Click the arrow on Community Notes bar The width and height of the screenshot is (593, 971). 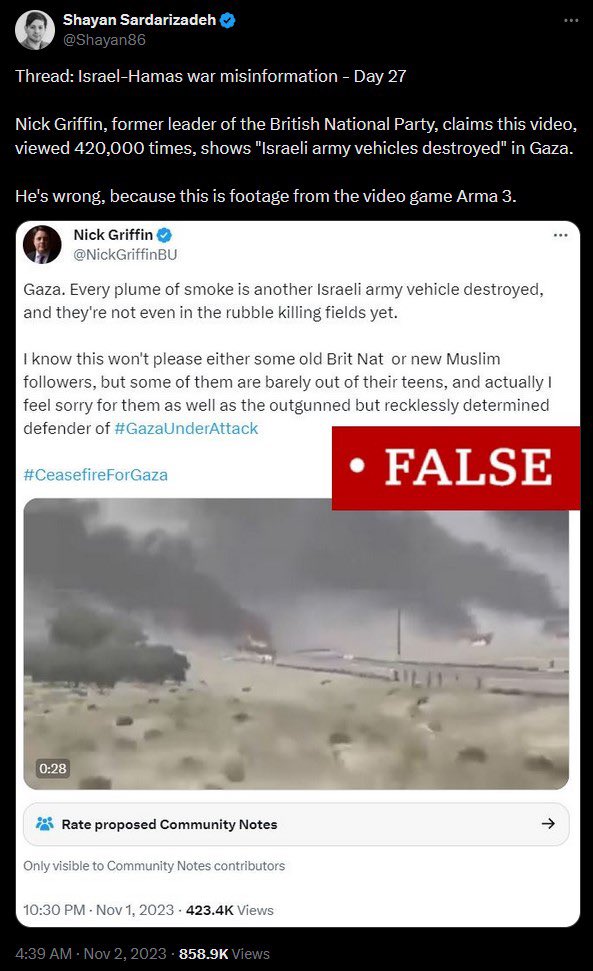(x=548, y=824)
